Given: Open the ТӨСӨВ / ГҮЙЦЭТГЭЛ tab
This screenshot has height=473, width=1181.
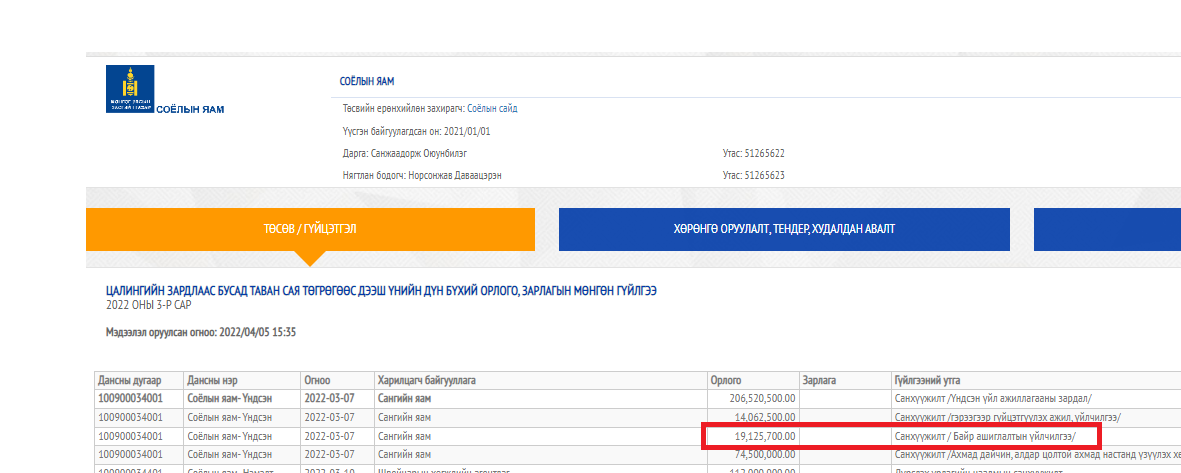Looking at the screenshot, I should click(x=310, y=229).
